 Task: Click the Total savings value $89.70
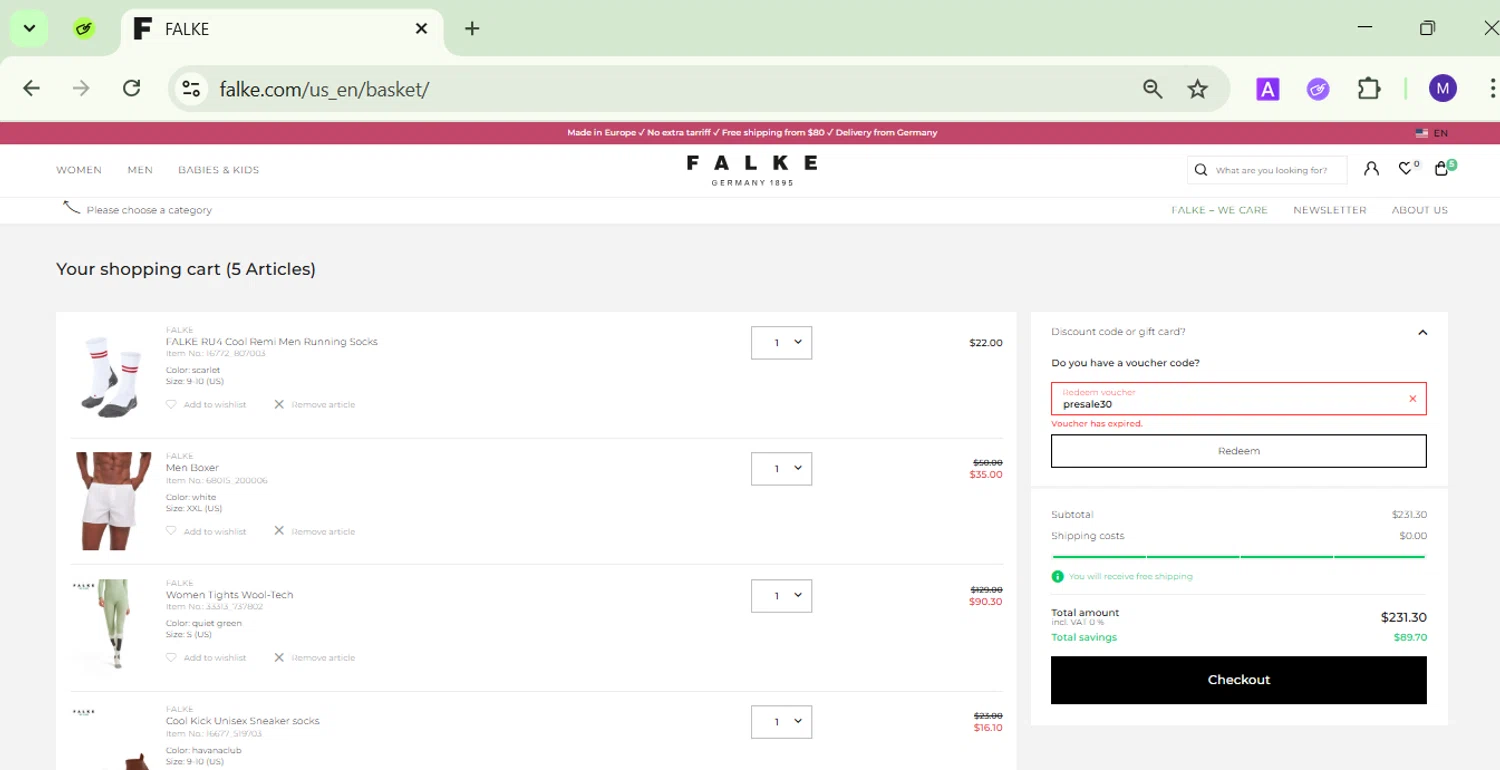tap(1410, 637)
